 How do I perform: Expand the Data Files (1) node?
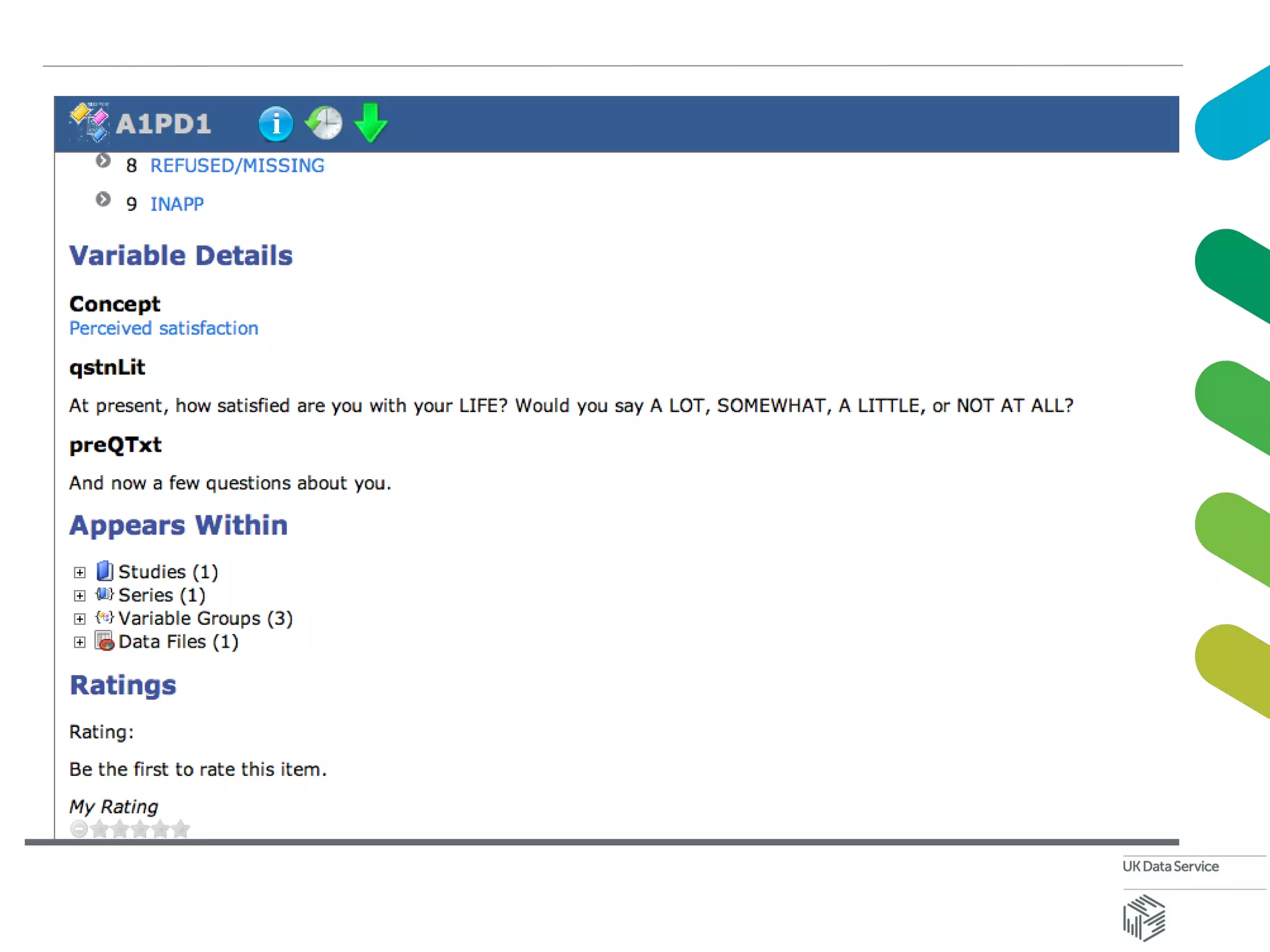point(79,642)
